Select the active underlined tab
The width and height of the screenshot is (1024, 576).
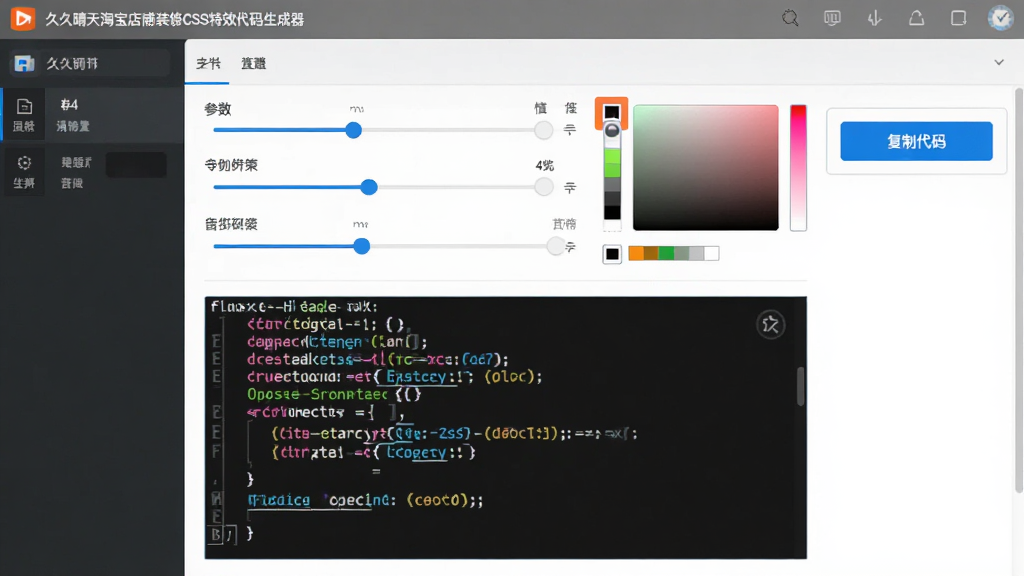208,63
